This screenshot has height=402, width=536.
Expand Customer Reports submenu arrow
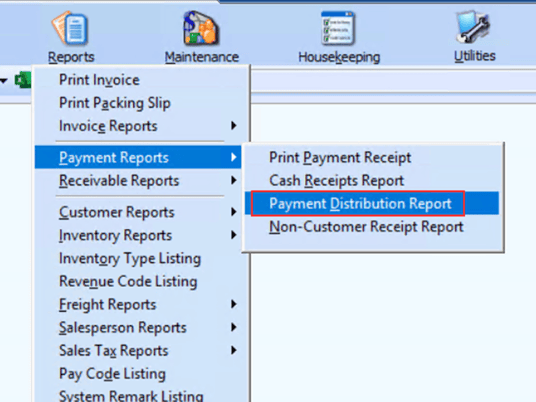coord(234,212)
